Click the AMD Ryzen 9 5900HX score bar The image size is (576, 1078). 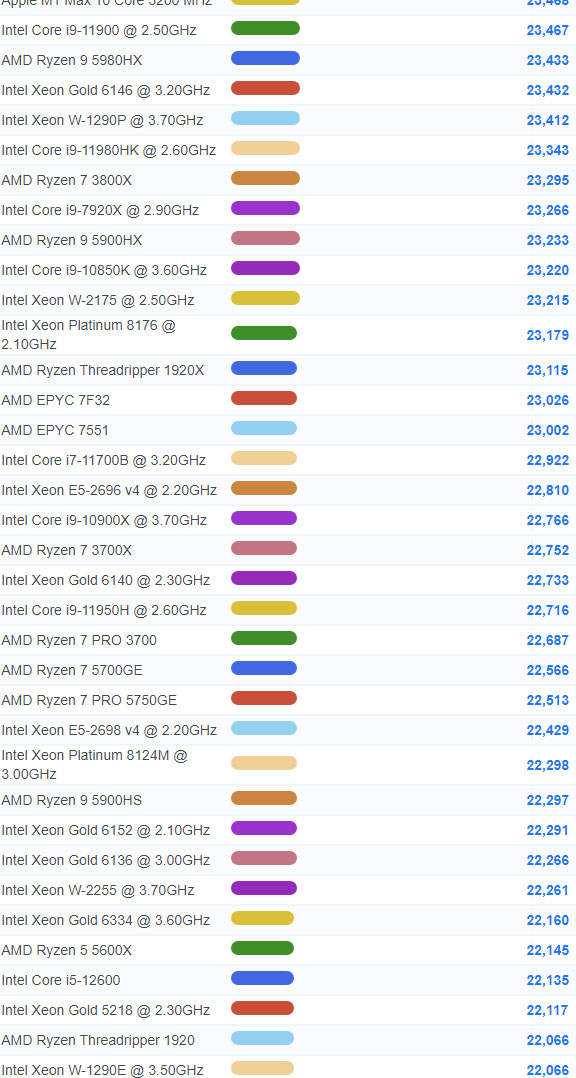pyautogui.click(x=265, y=238)
